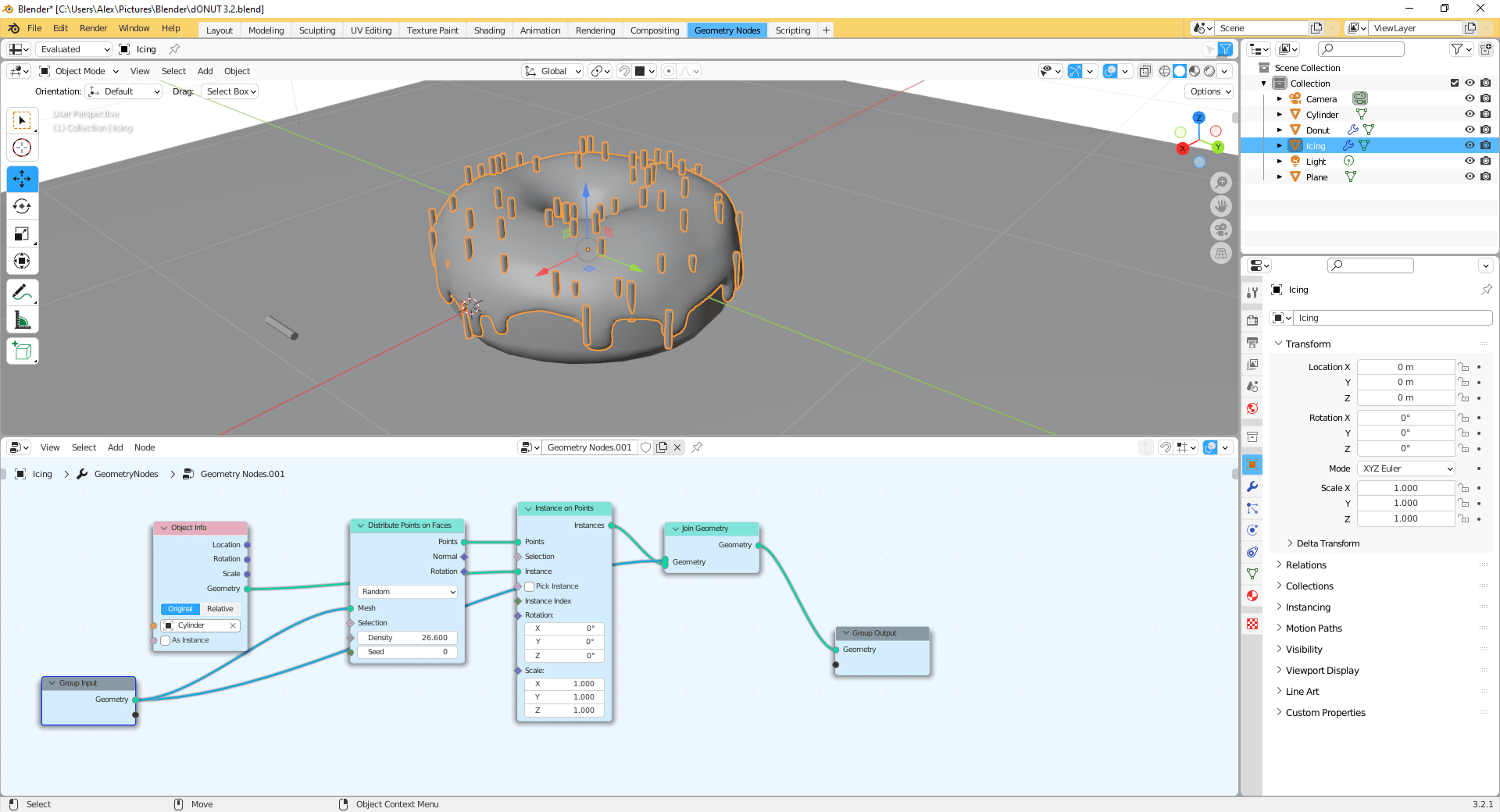This screenshot has height=812, width=1500.
Task: Adjust the Density value slider
Action: (408, 638)
